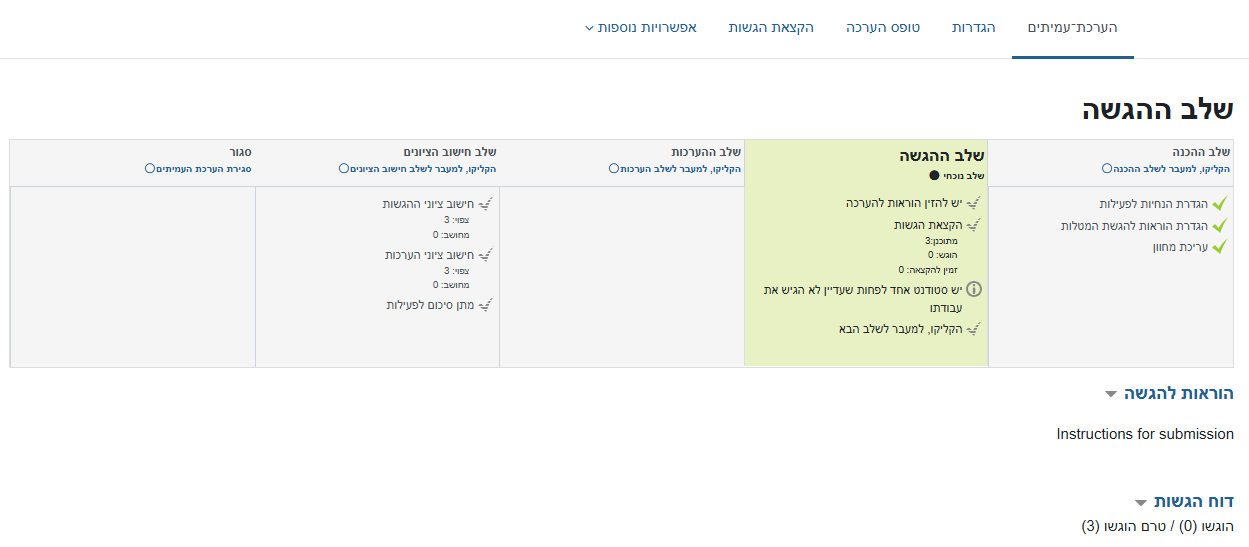
Task: Click the הקליקו, למעבר לשלב הבא link
Action: (x=900, y=328)
